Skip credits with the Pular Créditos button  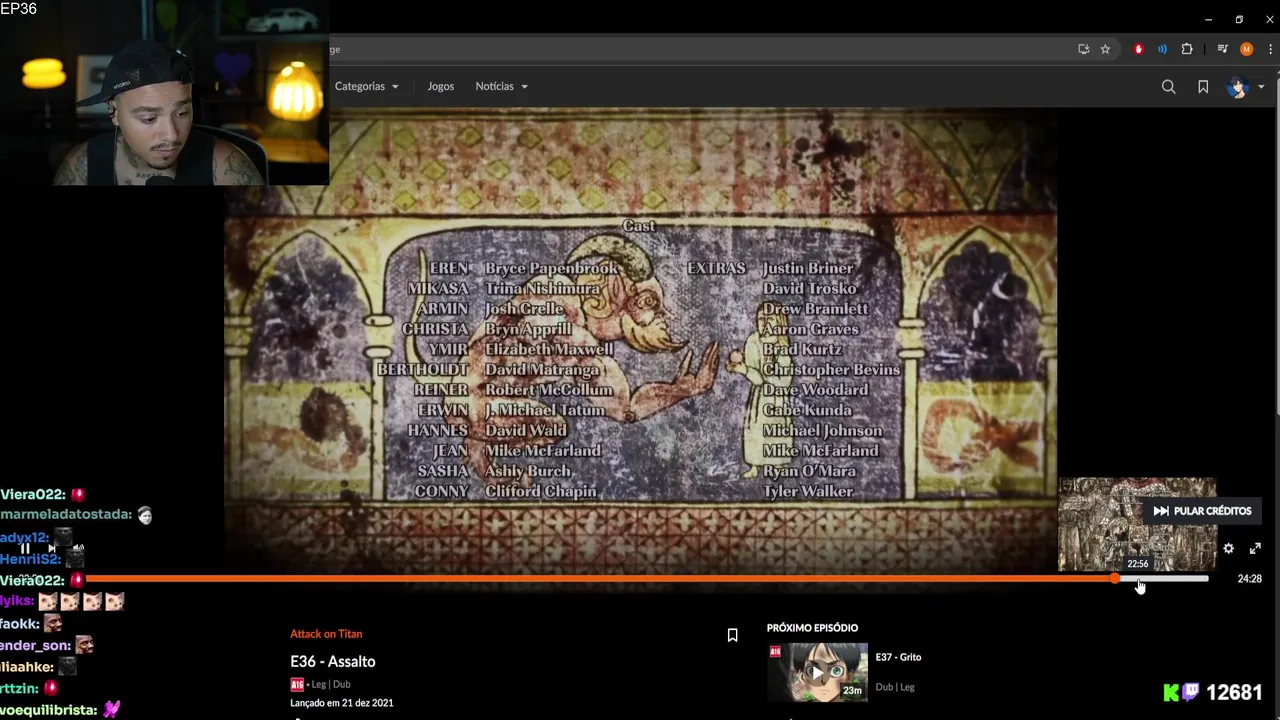click(1202, 511)
